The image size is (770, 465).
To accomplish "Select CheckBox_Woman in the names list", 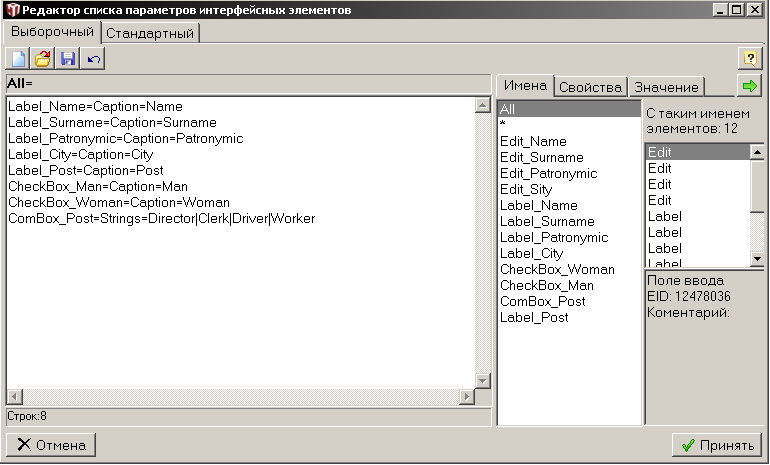I will click(557, 270).
